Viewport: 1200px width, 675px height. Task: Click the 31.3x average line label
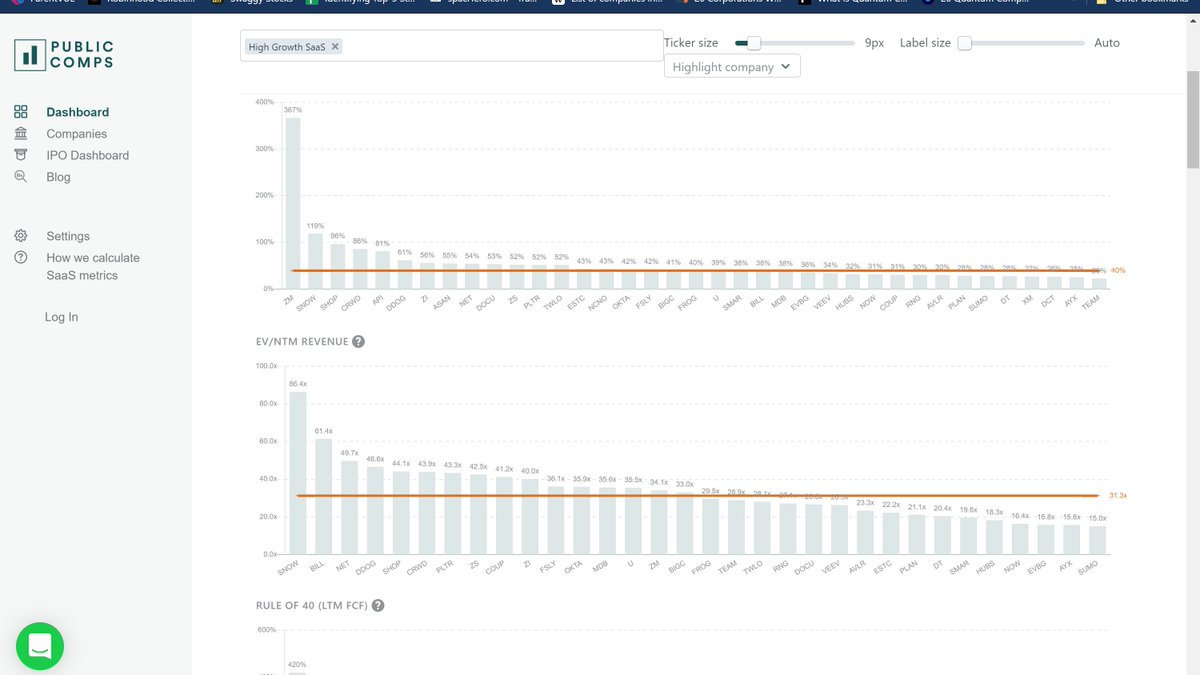pos(1118,496)
